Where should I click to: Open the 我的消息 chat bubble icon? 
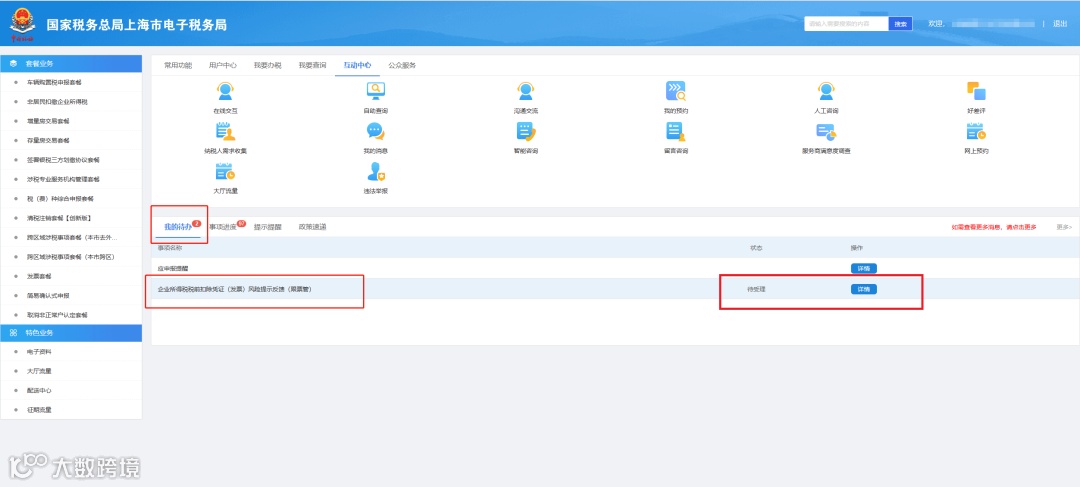tap(375, 132)
